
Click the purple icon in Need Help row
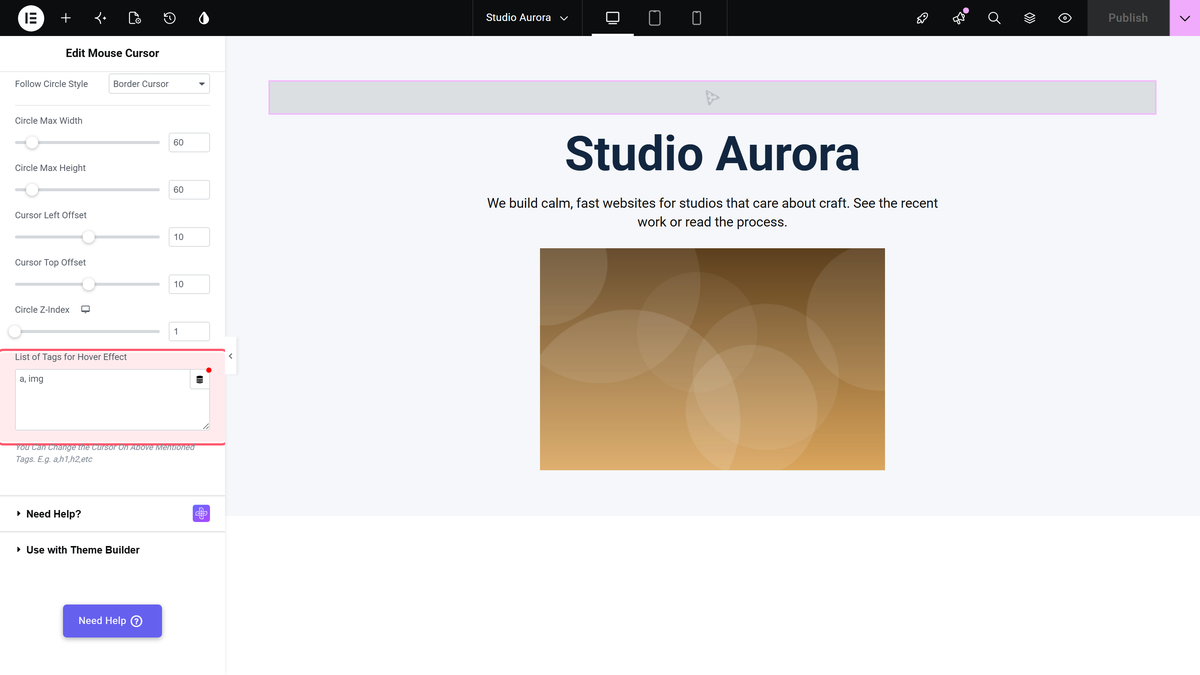pos(201,513)
